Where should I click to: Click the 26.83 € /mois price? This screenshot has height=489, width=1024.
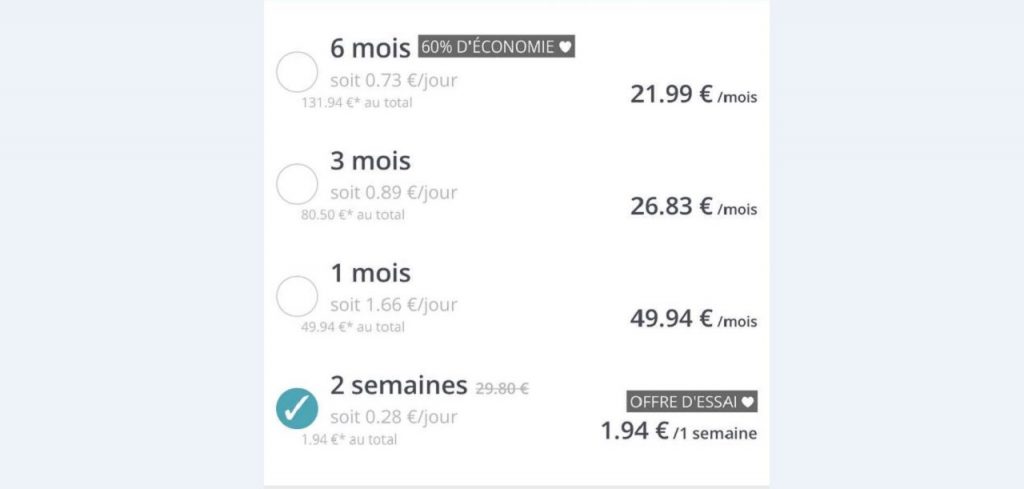coord(693,207)
